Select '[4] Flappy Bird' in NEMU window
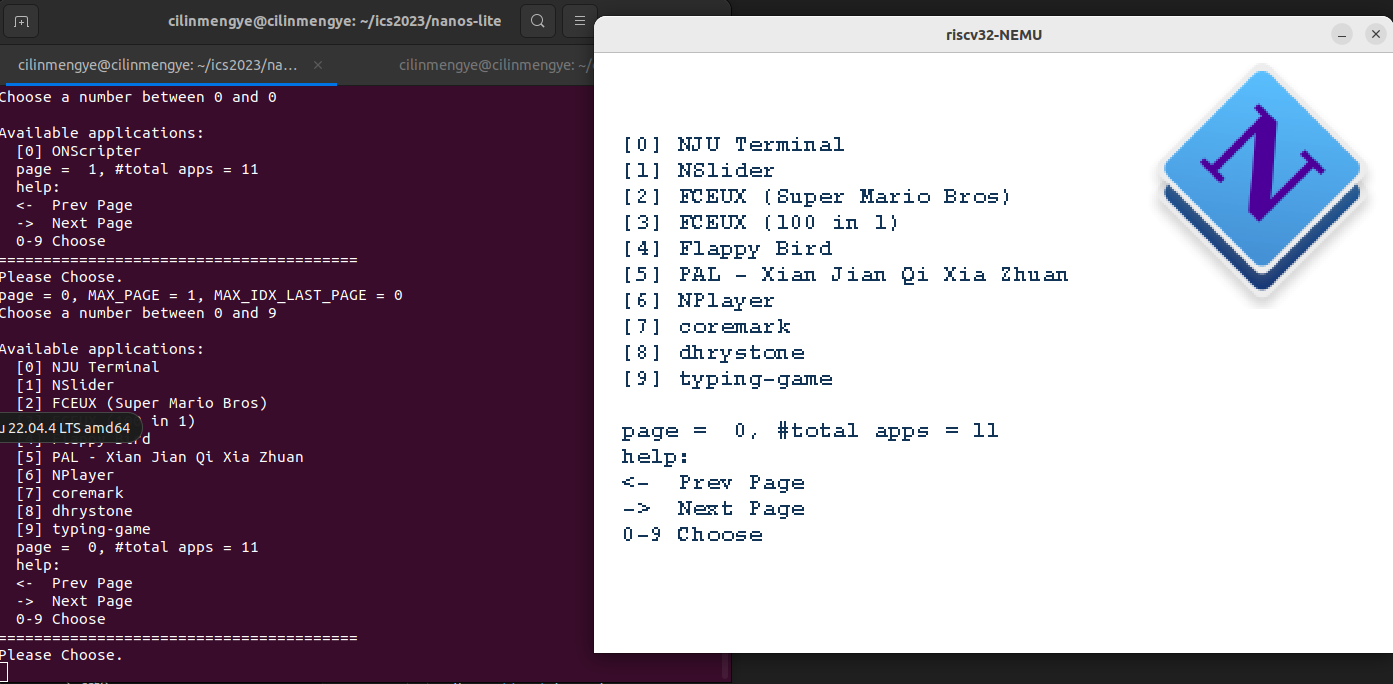Screen dimensions: 1393x684 (x=727, y=249)
